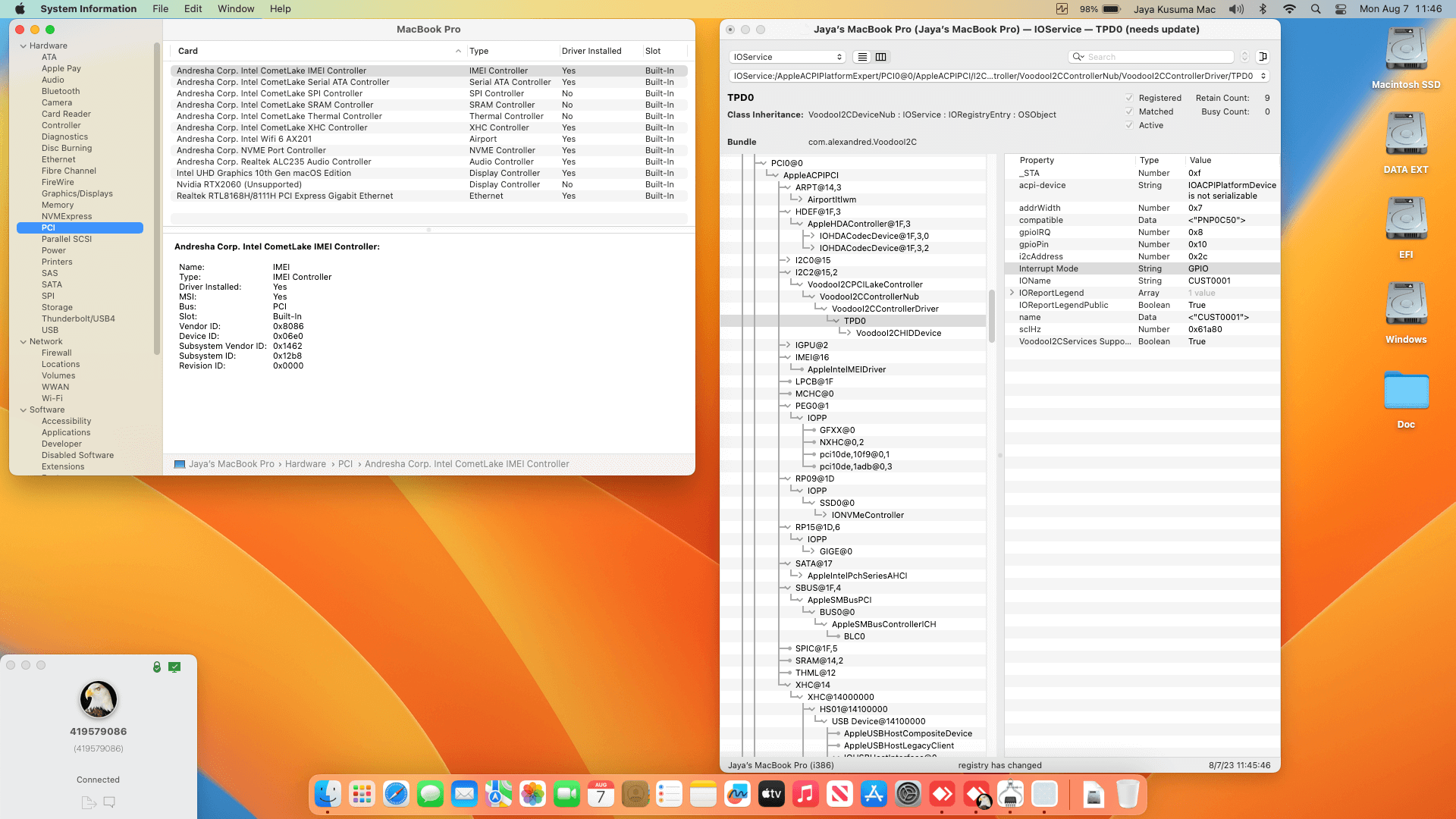
Task: Click the inspector panel toggle icon
Action: [x=1263, y=57]
